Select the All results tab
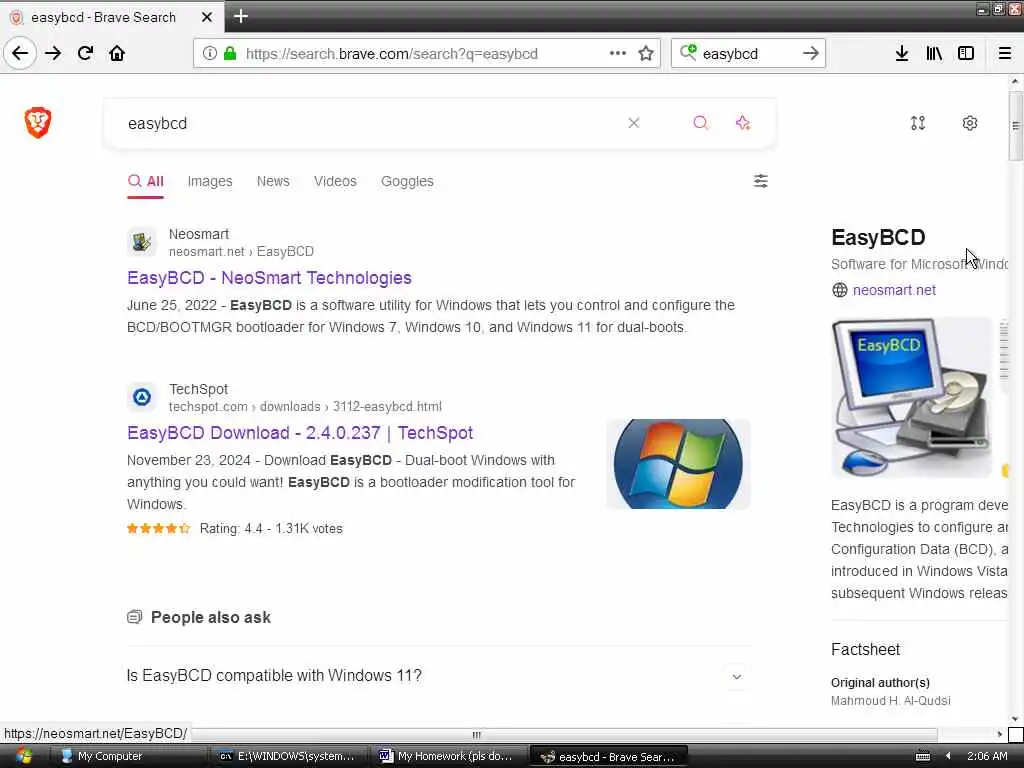The height and width of the screenshot is (768, 1024). click(146, 181)
